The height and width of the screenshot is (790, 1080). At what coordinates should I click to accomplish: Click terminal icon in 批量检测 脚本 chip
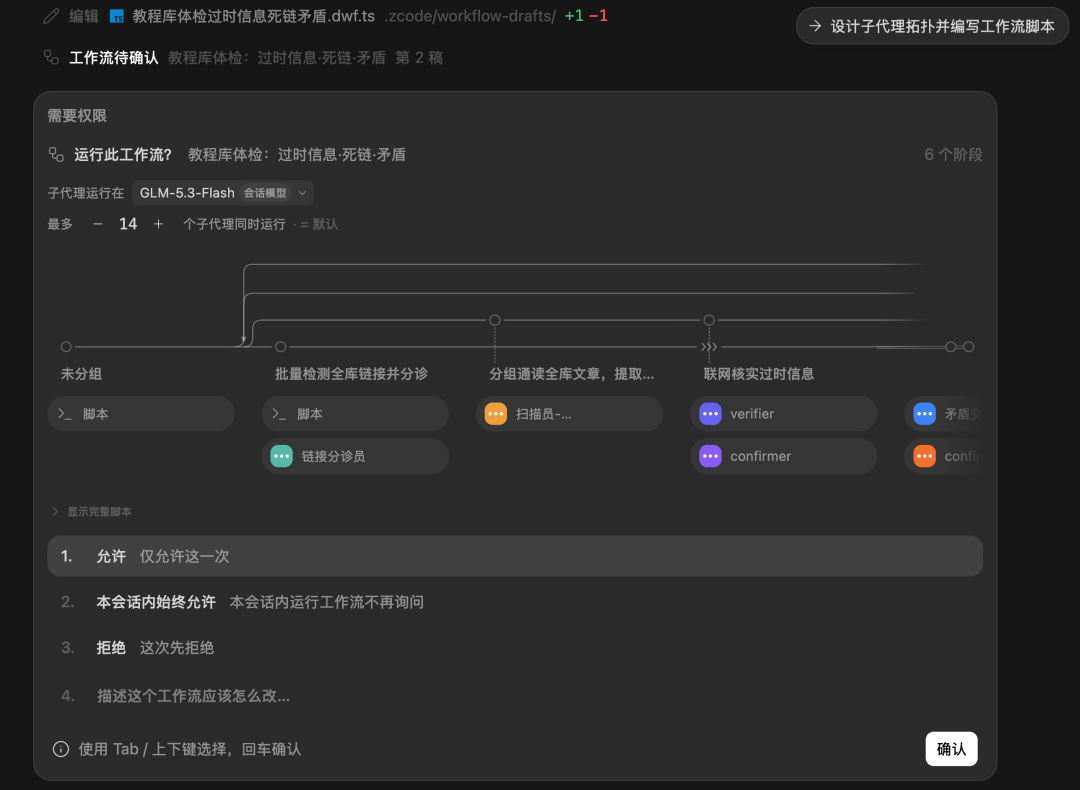click(x=280, y=413)
